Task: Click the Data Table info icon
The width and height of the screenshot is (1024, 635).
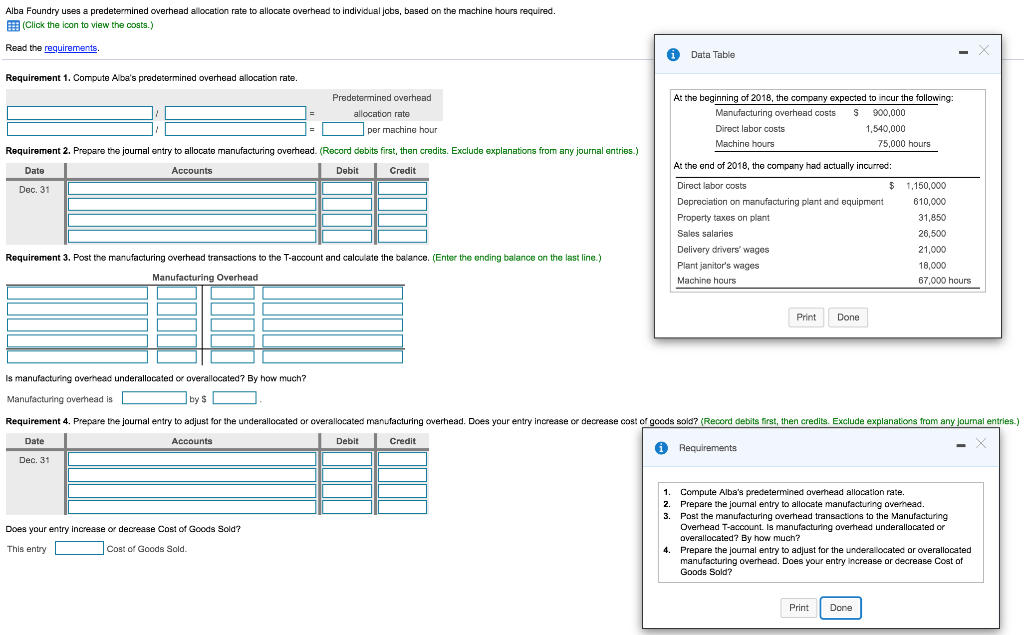Action: click(x=673, y=55)
